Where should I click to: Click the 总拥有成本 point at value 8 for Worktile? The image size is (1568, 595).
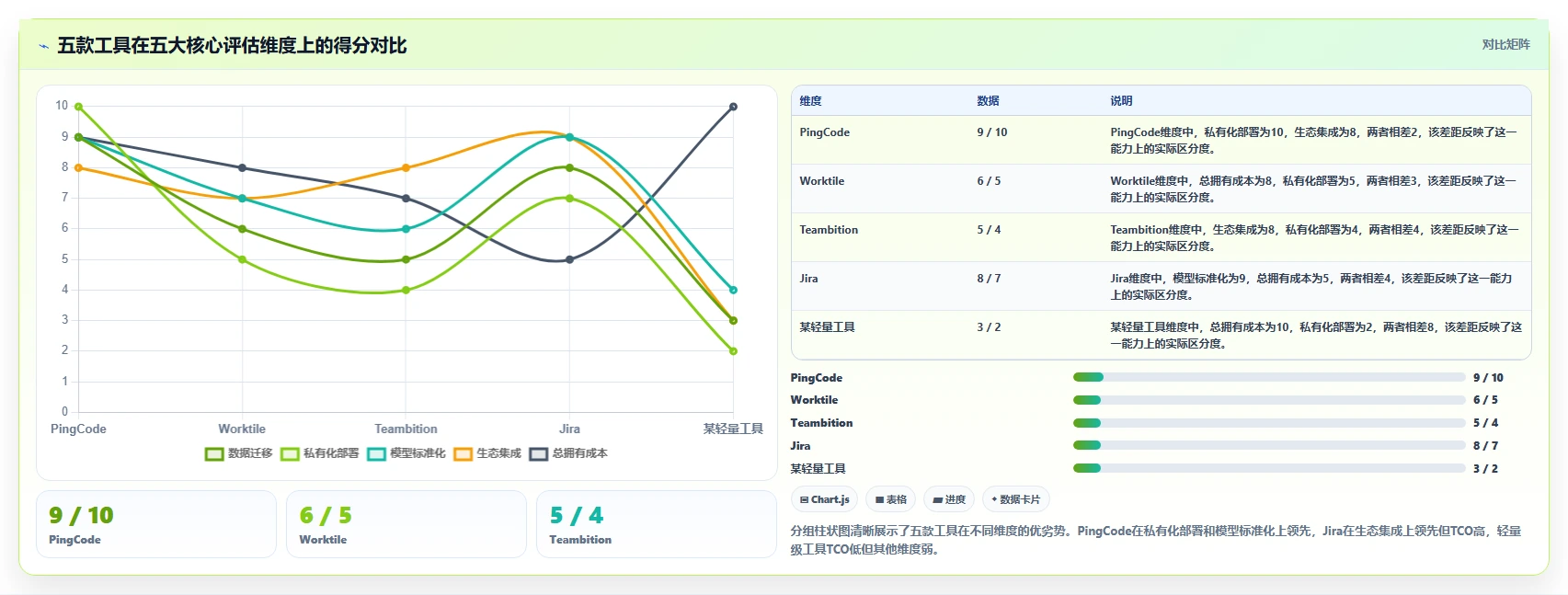click(x=242, y=167)
